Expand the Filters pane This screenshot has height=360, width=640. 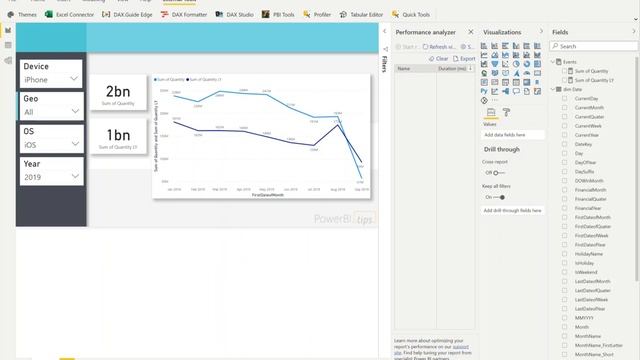pyautogui.click(x=384, y=31)
